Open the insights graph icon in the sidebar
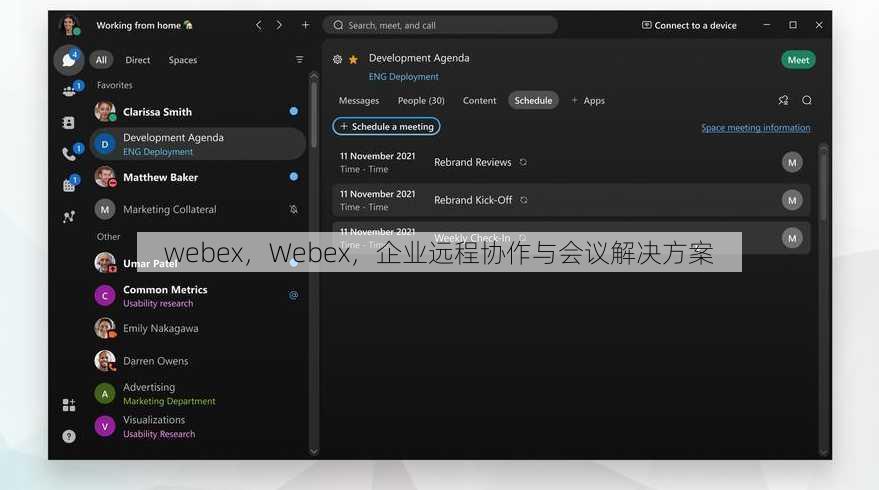Image resolution: width=879 pixels, height=490 pixels. (x=69, y=216)
